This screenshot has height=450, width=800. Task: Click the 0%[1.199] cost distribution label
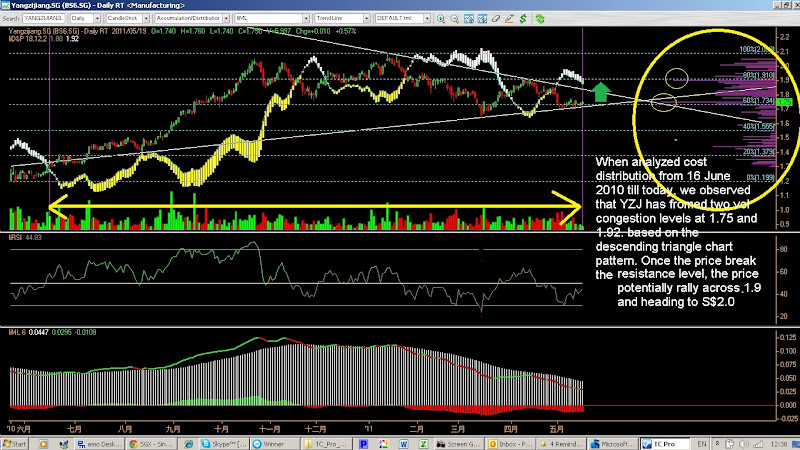pyautogui.click(x=760, y=177)
